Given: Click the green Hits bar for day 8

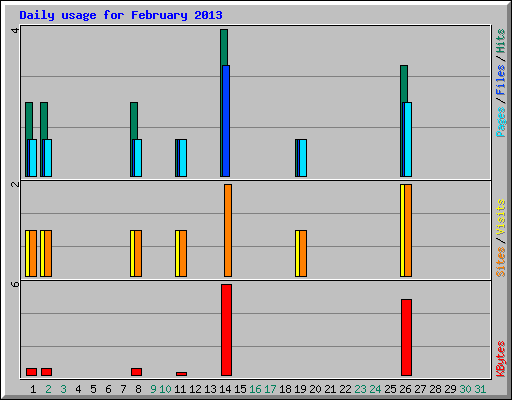Looking at the screenshot, I should [x=134, y=120].
